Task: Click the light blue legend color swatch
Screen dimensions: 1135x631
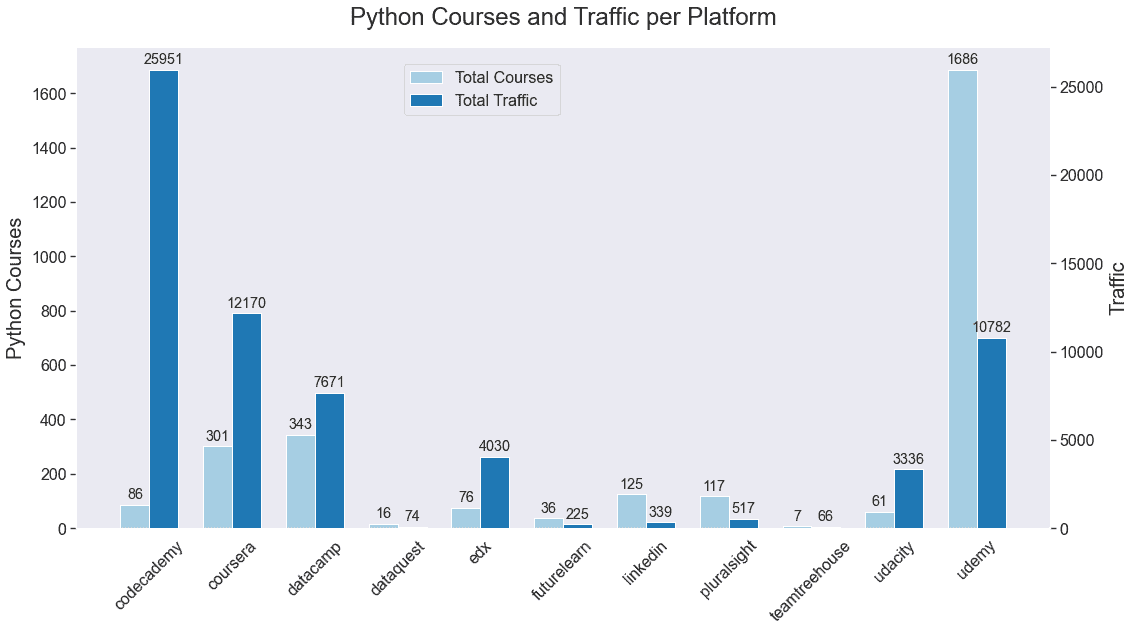Action: click(x=424, y=75)
